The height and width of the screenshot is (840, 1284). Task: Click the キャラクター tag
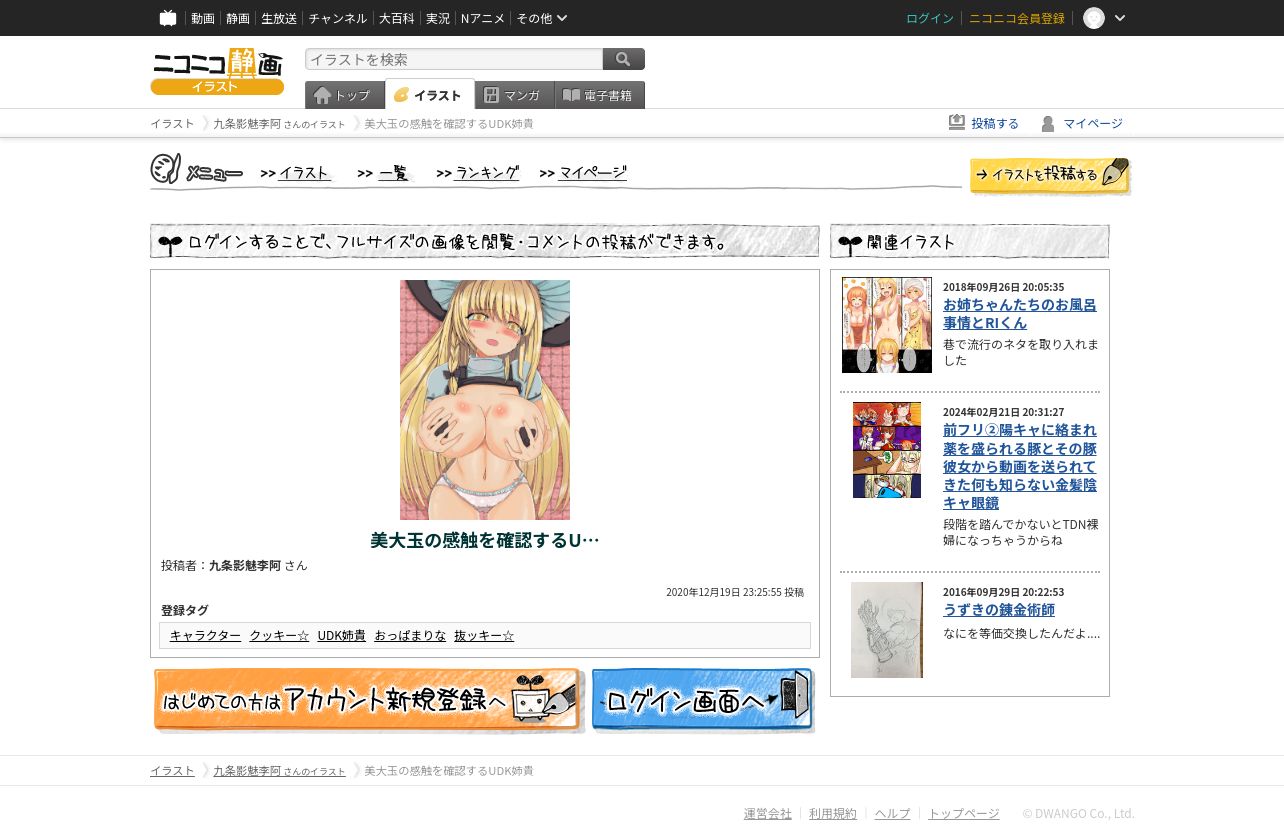click(x=205, y=635)
